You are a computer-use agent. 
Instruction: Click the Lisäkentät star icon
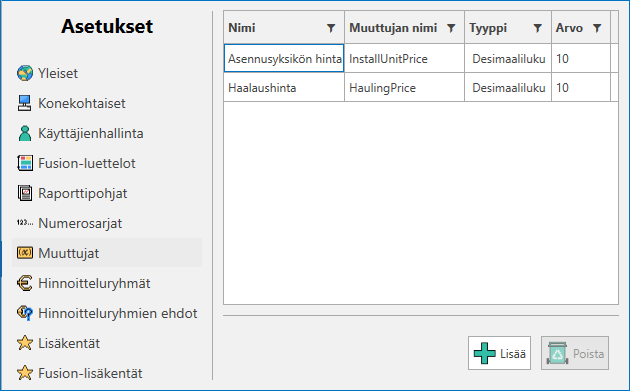[x=25, y=343]
